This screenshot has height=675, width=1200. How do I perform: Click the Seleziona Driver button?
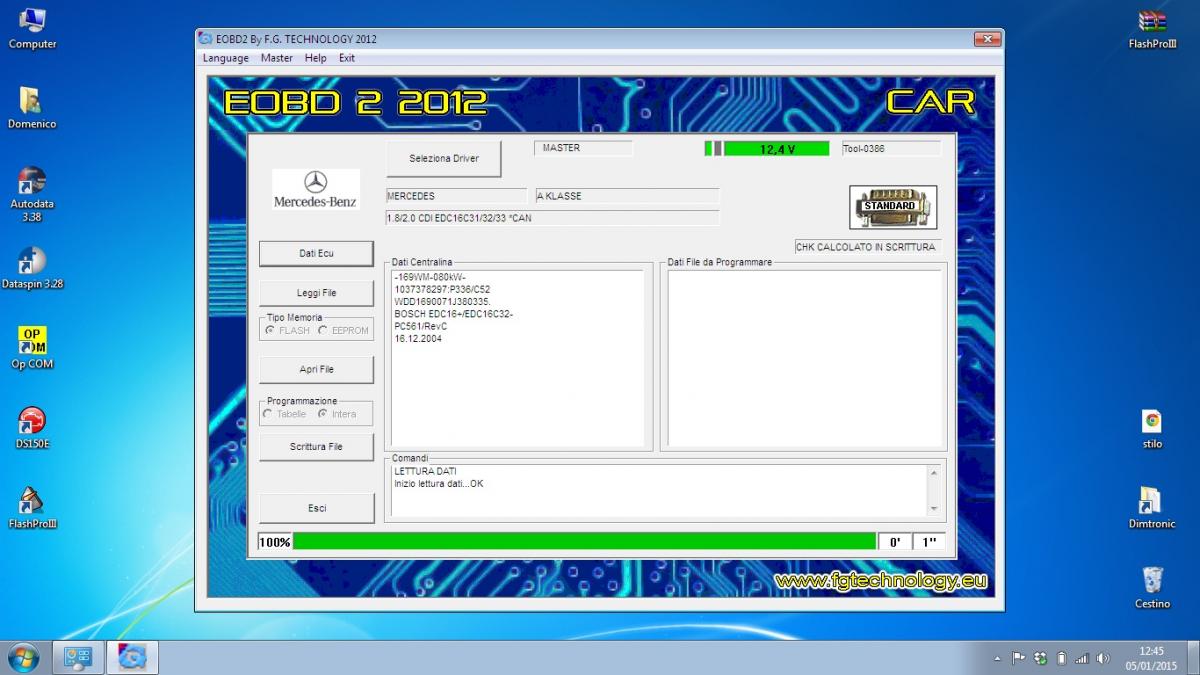[x=444, y=158]
